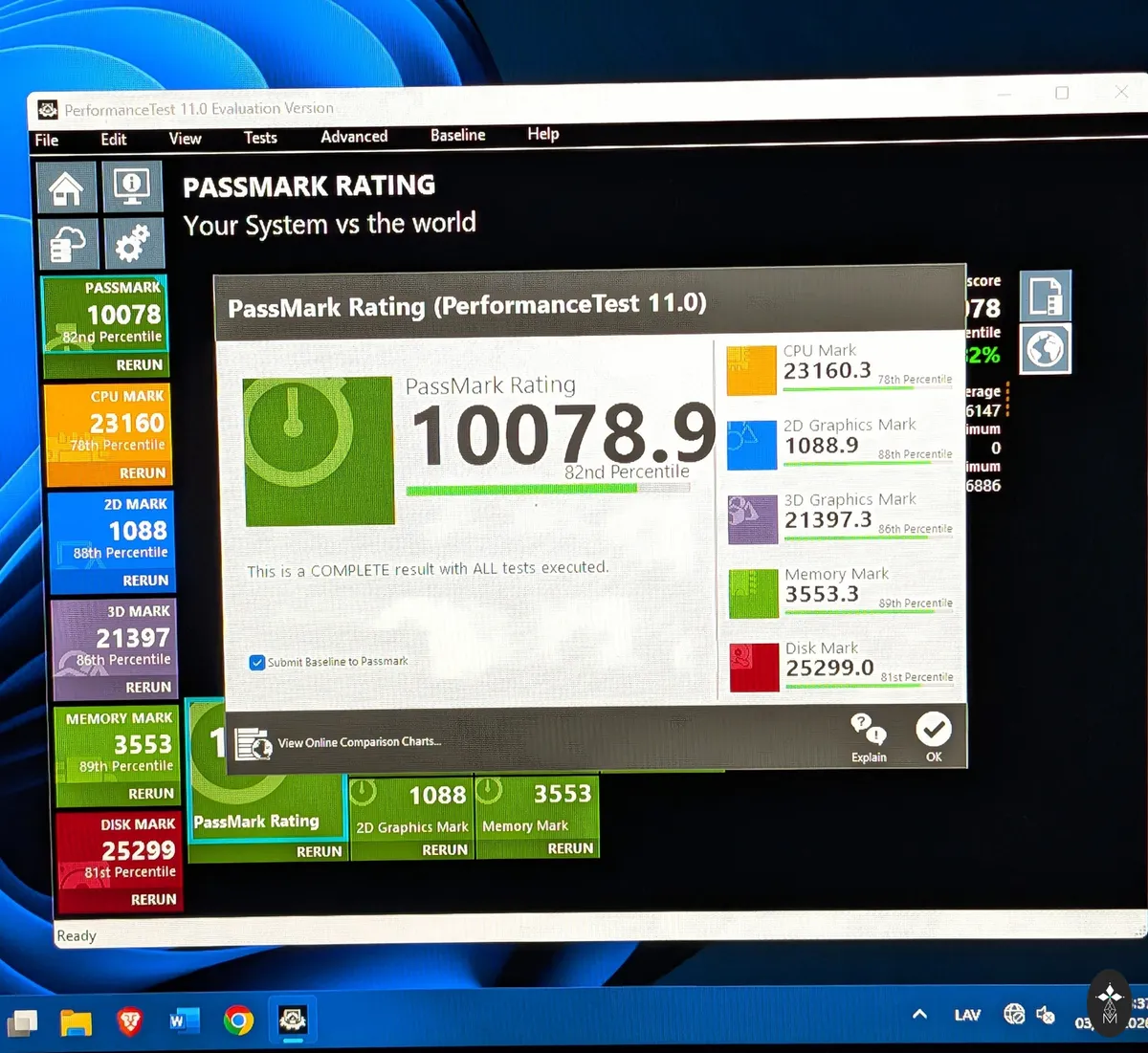Rerun the CPU Mark sidebar test

tap(143, 473)
